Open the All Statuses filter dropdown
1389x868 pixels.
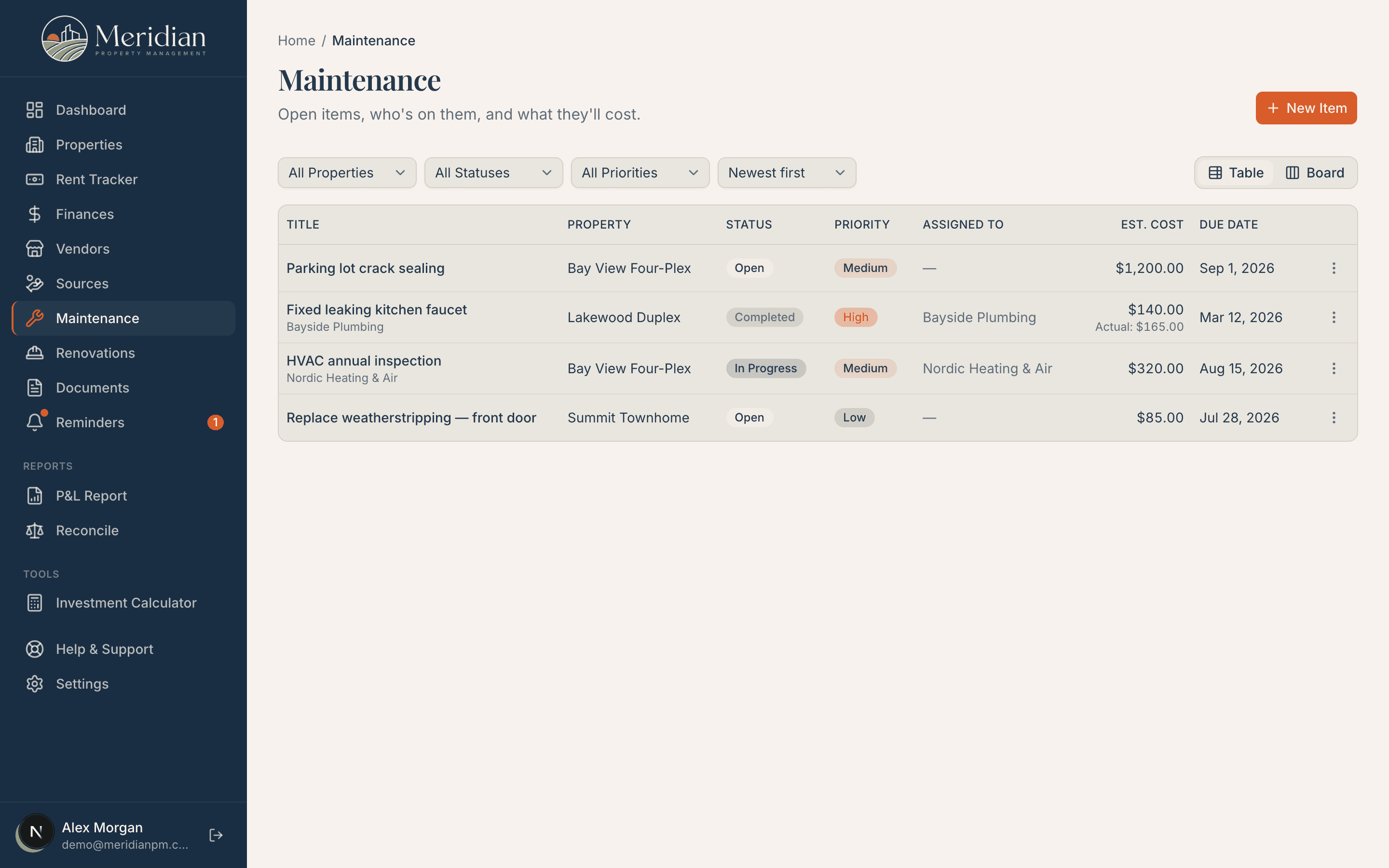click(x=493, y=173)
